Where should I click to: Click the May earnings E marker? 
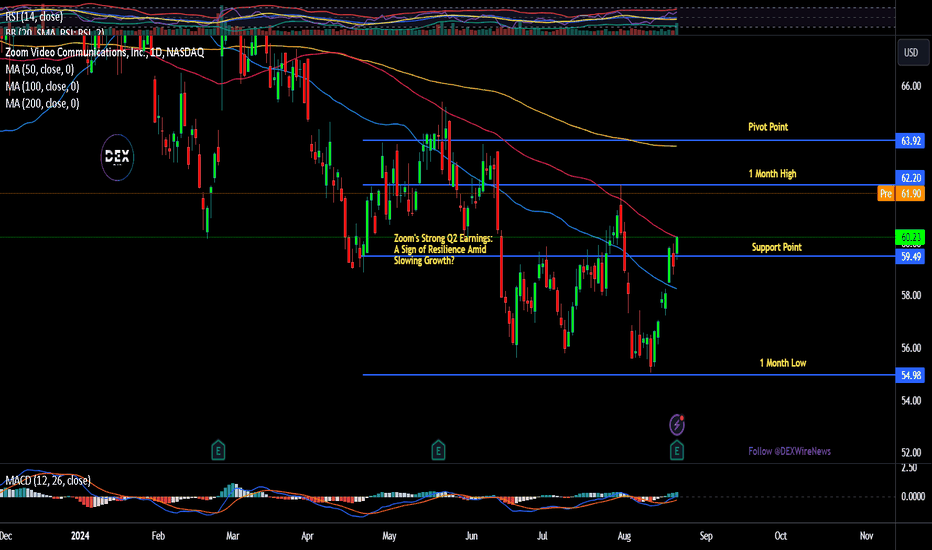pyautogui.click(x=438, y=450)
